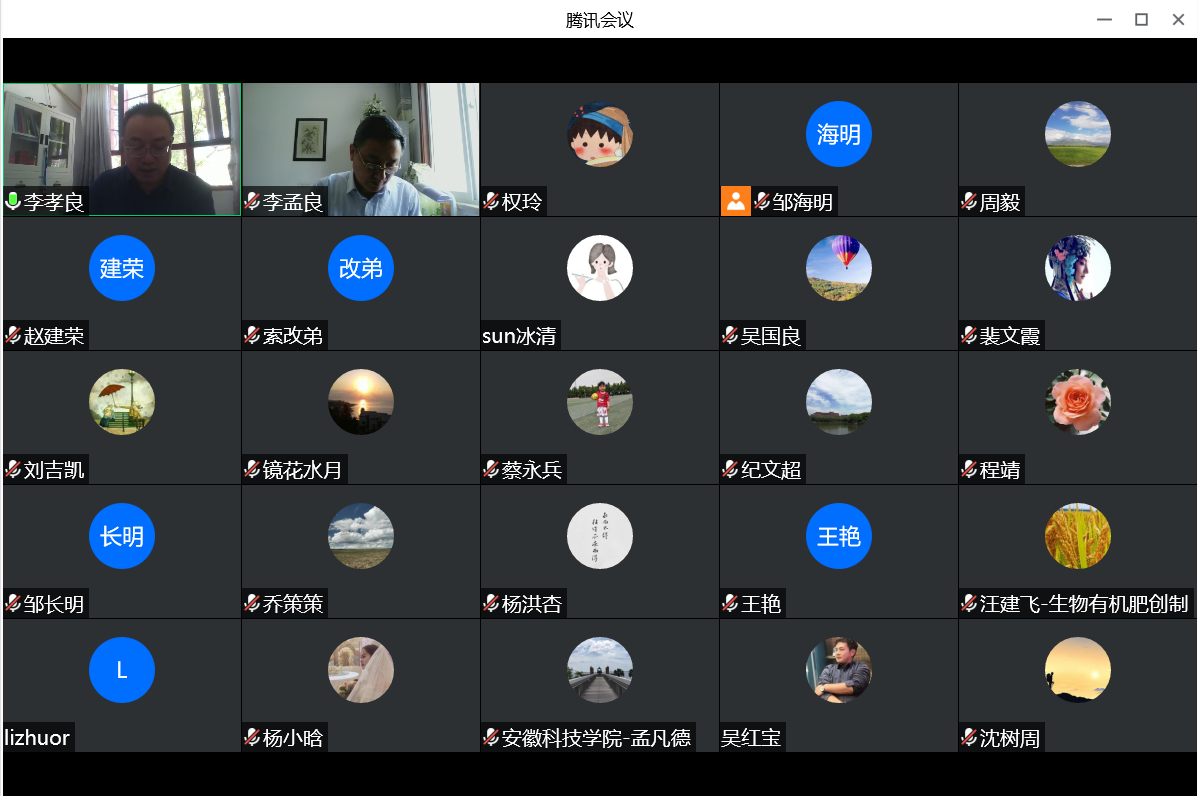Screen dimensions: 1198x796
Task: Select the pink rose avatar of 程靖
Action: point(1077,402)
